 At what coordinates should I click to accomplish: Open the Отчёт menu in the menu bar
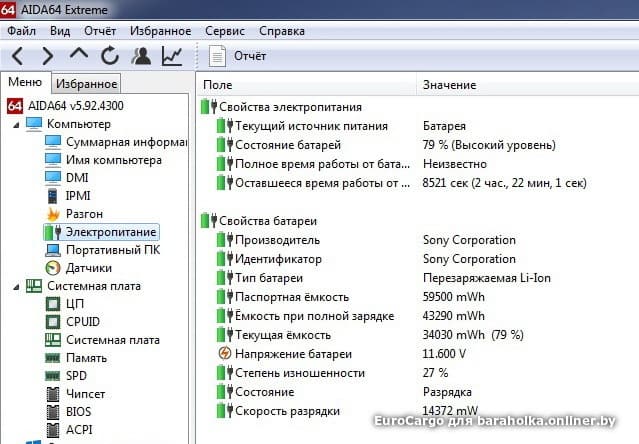100,31
